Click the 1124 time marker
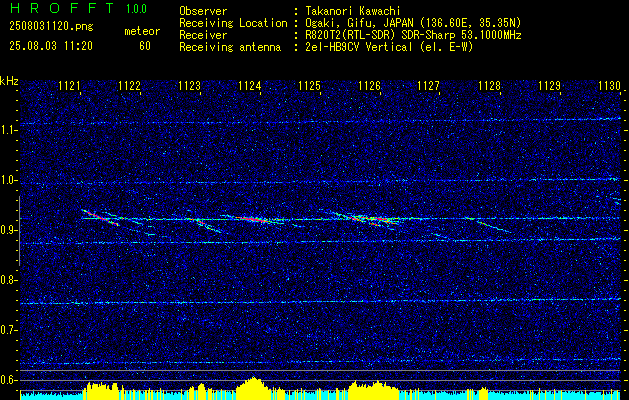Image resolution: width=629 pixels, height=400 pixels. tap(250, 85)
